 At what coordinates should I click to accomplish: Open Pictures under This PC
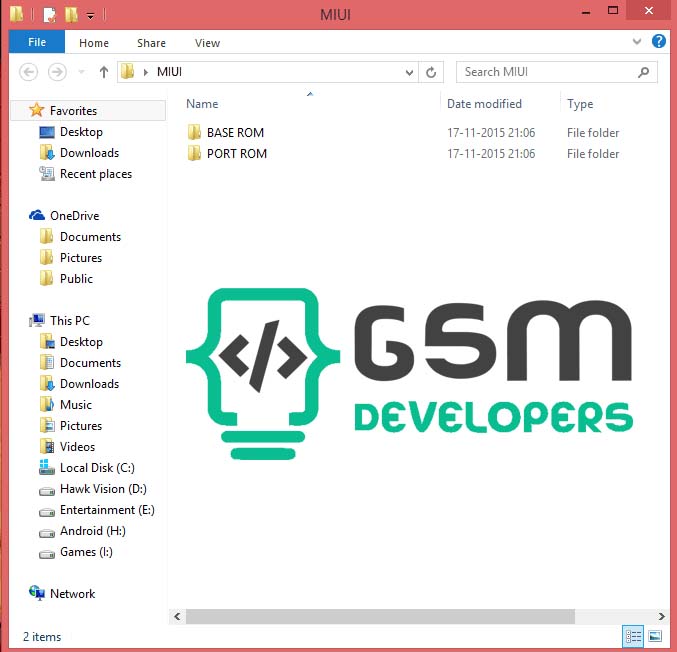tap(81, 426)
